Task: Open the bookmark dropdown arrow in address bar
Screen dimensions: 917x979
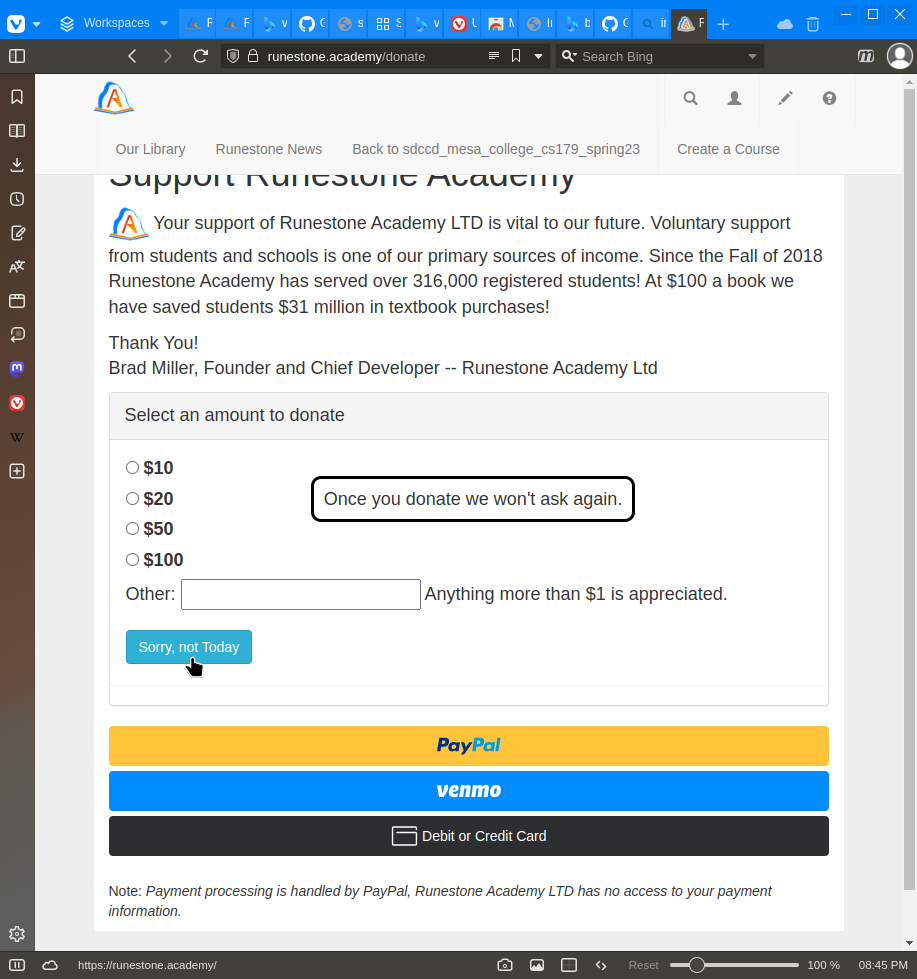Action: (538, 56)
